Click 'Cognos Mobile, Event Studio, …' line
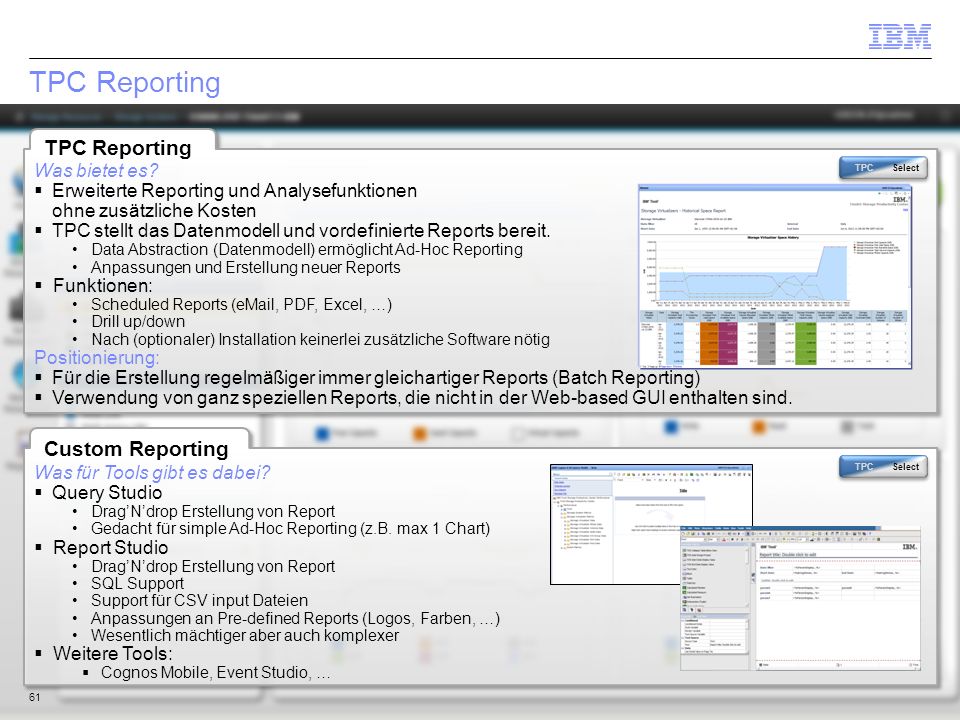The image size is (960, 720). pyautogui.click(x=216, y=672)
